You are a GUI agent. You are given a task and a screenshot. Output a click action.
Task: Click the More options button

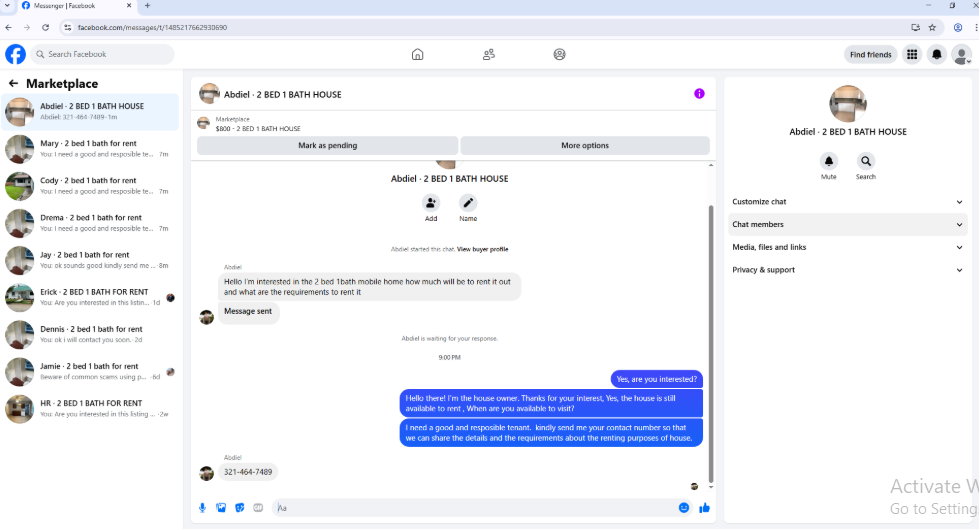pyautogui.click(x=585, y=146)
